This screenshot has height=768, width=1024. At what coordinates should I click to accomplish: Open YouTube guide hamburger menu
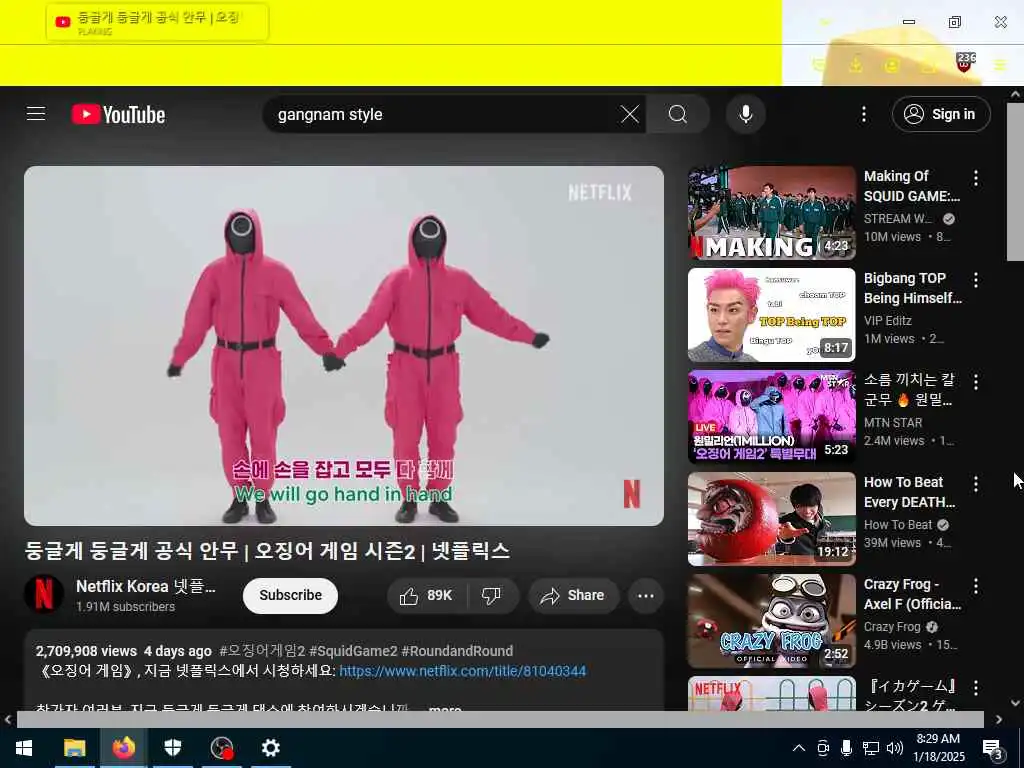click(x=36, y=114)
